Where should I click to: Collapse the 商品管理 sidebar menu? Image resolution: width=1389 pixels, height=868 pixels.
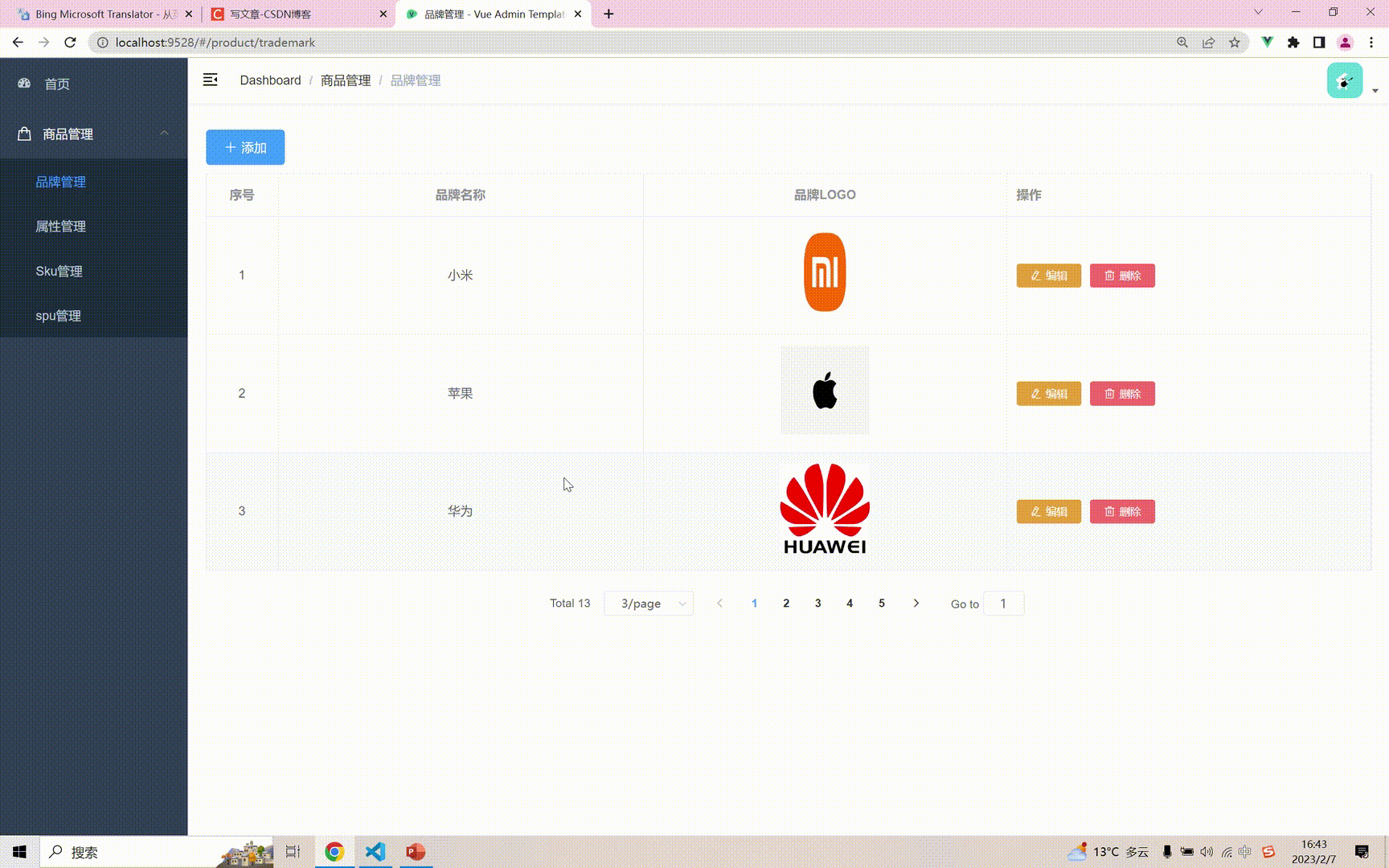93,133
